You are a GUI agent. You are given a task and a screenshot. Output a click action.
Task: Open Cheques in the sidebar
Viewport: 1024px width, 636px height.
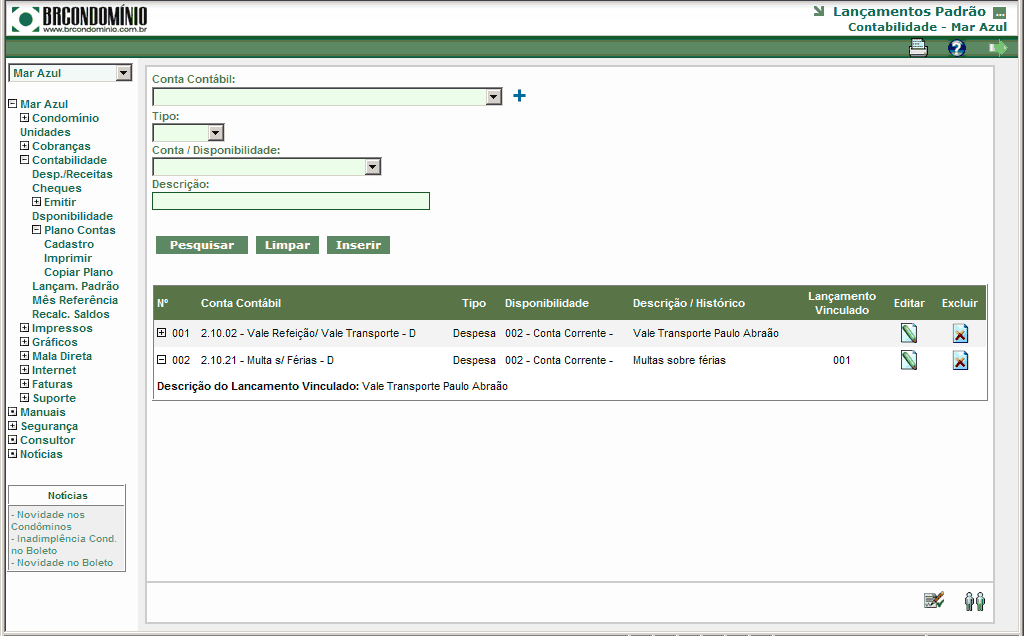(x=57, y=188)
